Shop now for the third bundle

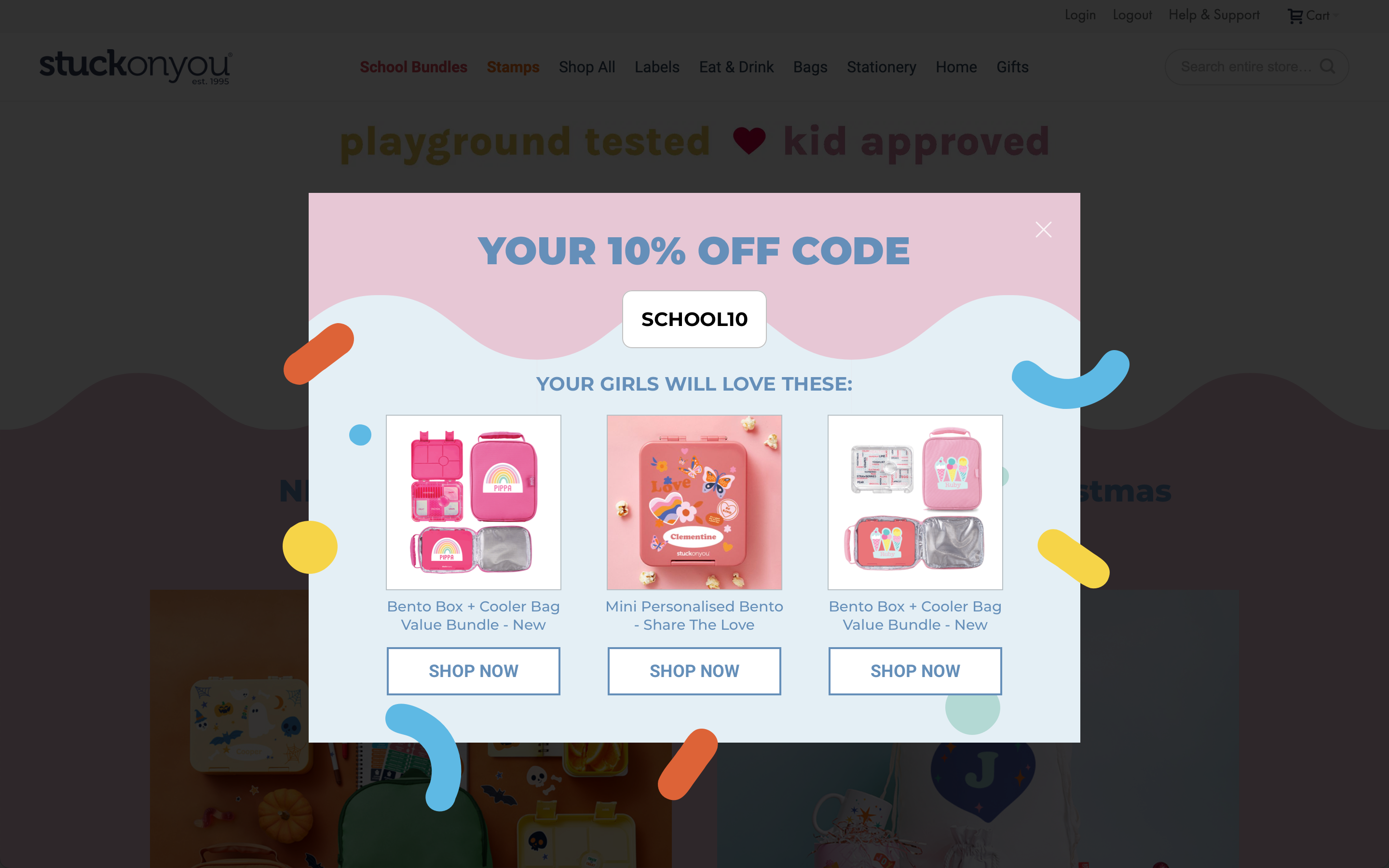[915, 671]
